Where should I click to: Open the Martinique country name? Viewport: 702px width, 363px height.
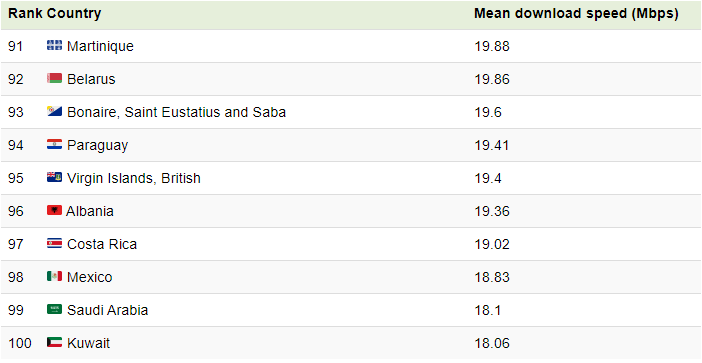click(x=100, y=46)
